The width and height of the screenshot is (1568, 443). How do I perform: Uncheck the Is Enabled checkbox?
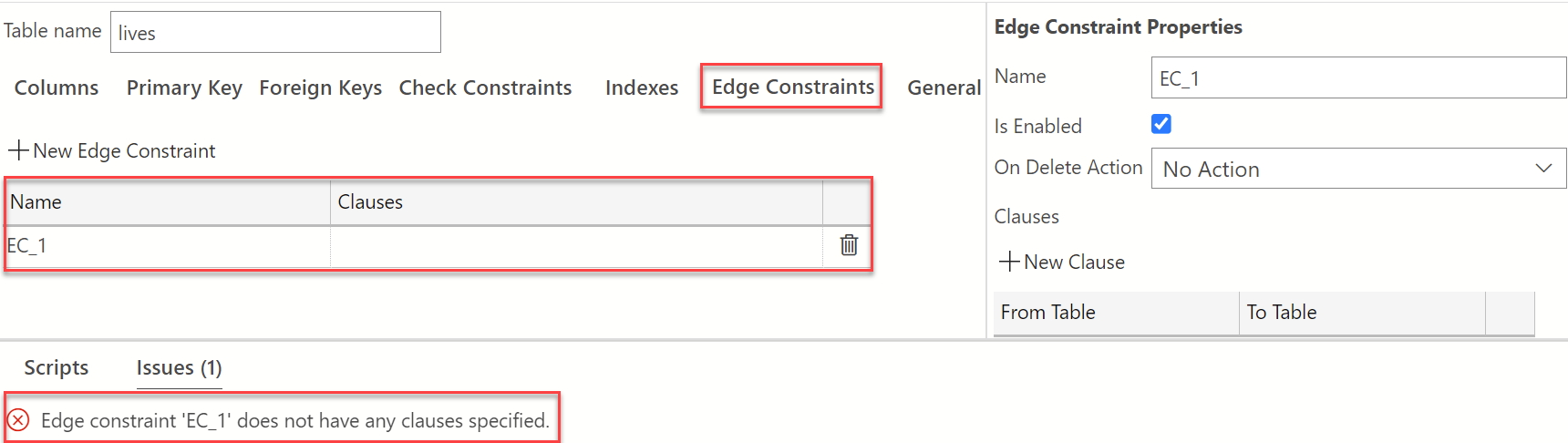[1161, 124]
